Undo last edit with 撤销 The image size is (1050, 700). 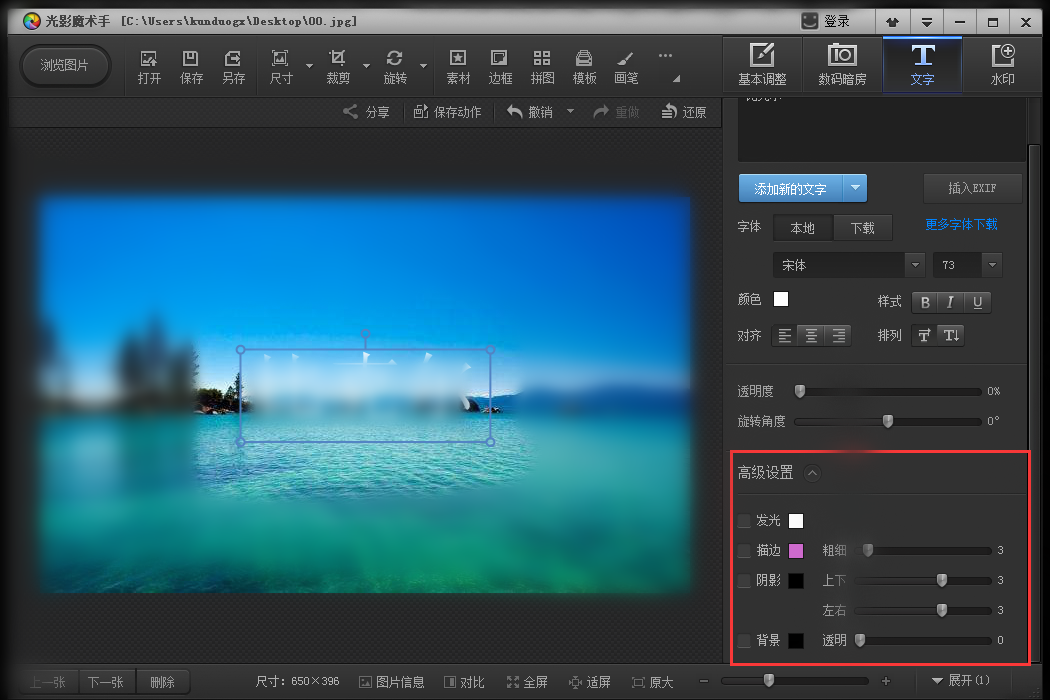click(530, 112)
